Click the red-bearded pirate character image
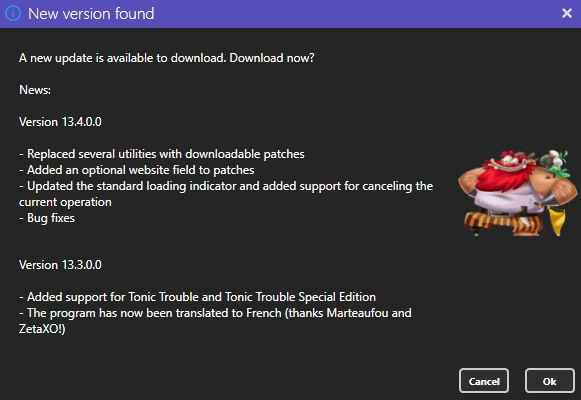This screenshot has height=400, width=581. (x=517, y=193)
